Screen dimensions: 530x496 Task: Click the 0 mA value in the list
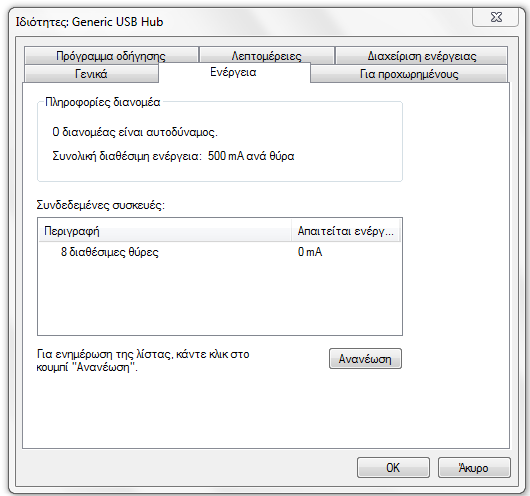[x=310, y=252]
